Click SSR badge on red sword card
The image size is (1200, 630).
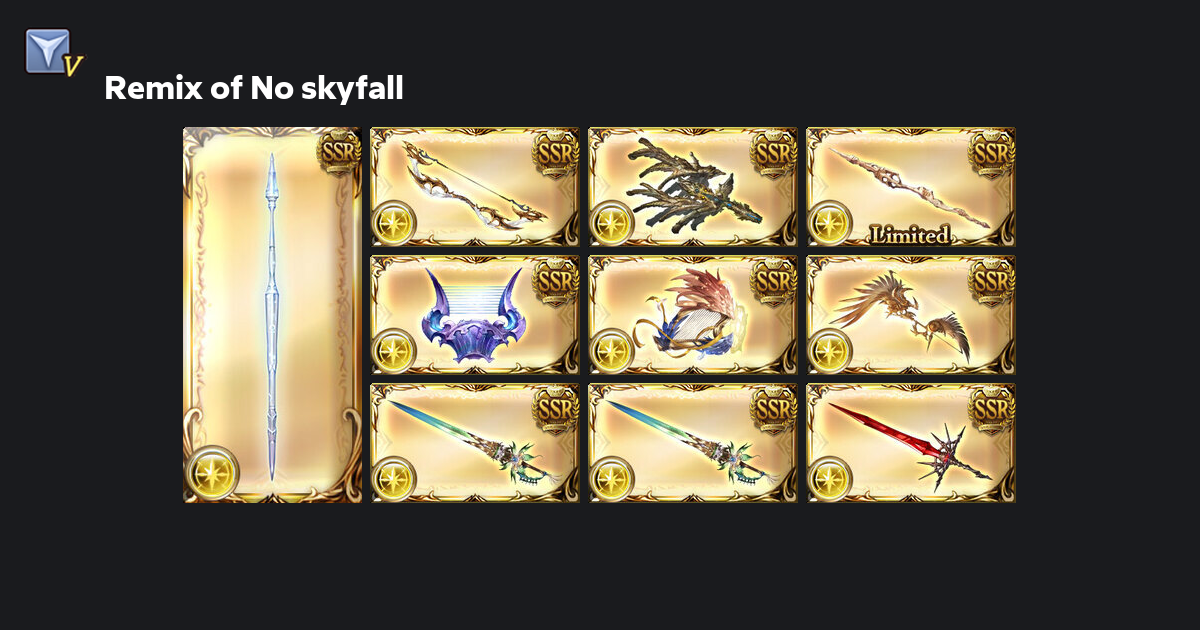pyautogui.click(x=992, y=408)
